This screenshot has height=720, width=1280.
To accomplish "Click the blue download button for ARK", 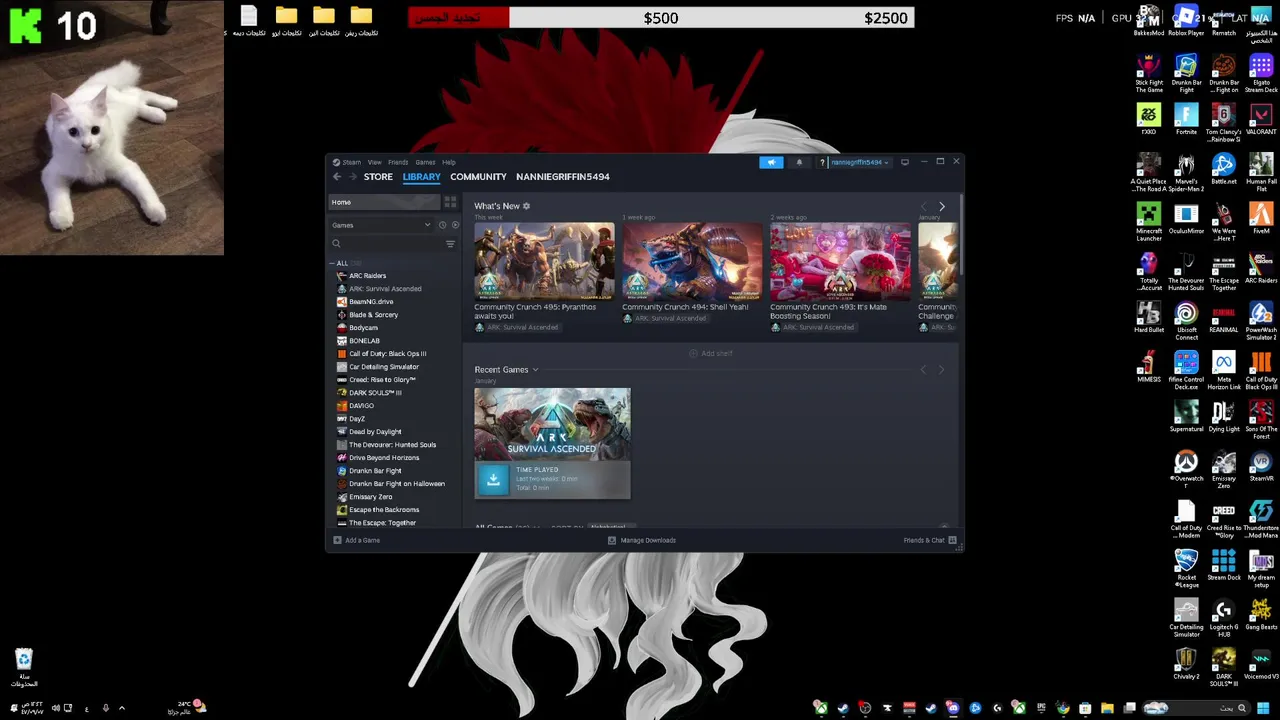I will 493,480.
